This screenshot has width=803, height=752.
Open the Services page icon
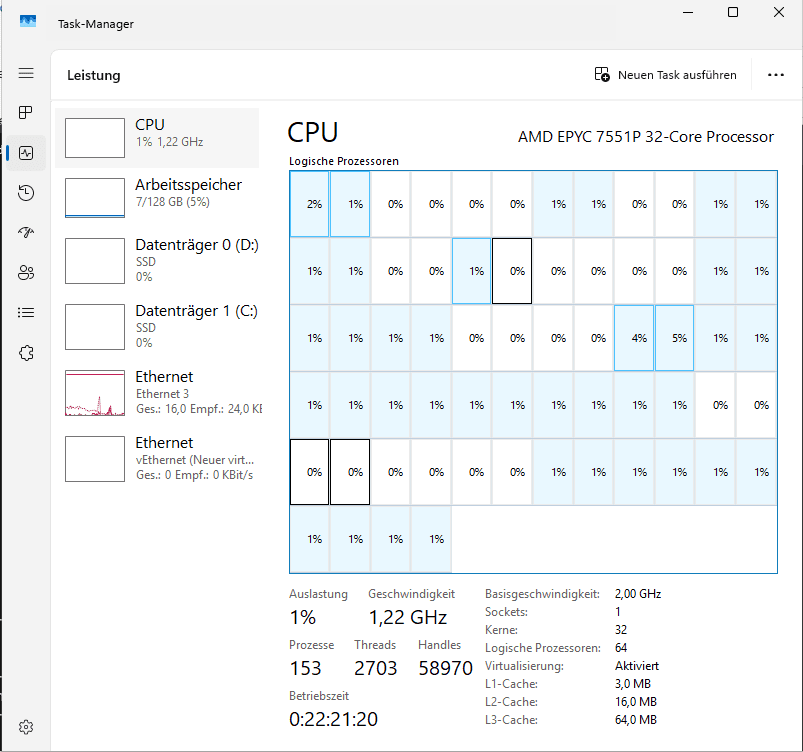(x=26, y=353)
